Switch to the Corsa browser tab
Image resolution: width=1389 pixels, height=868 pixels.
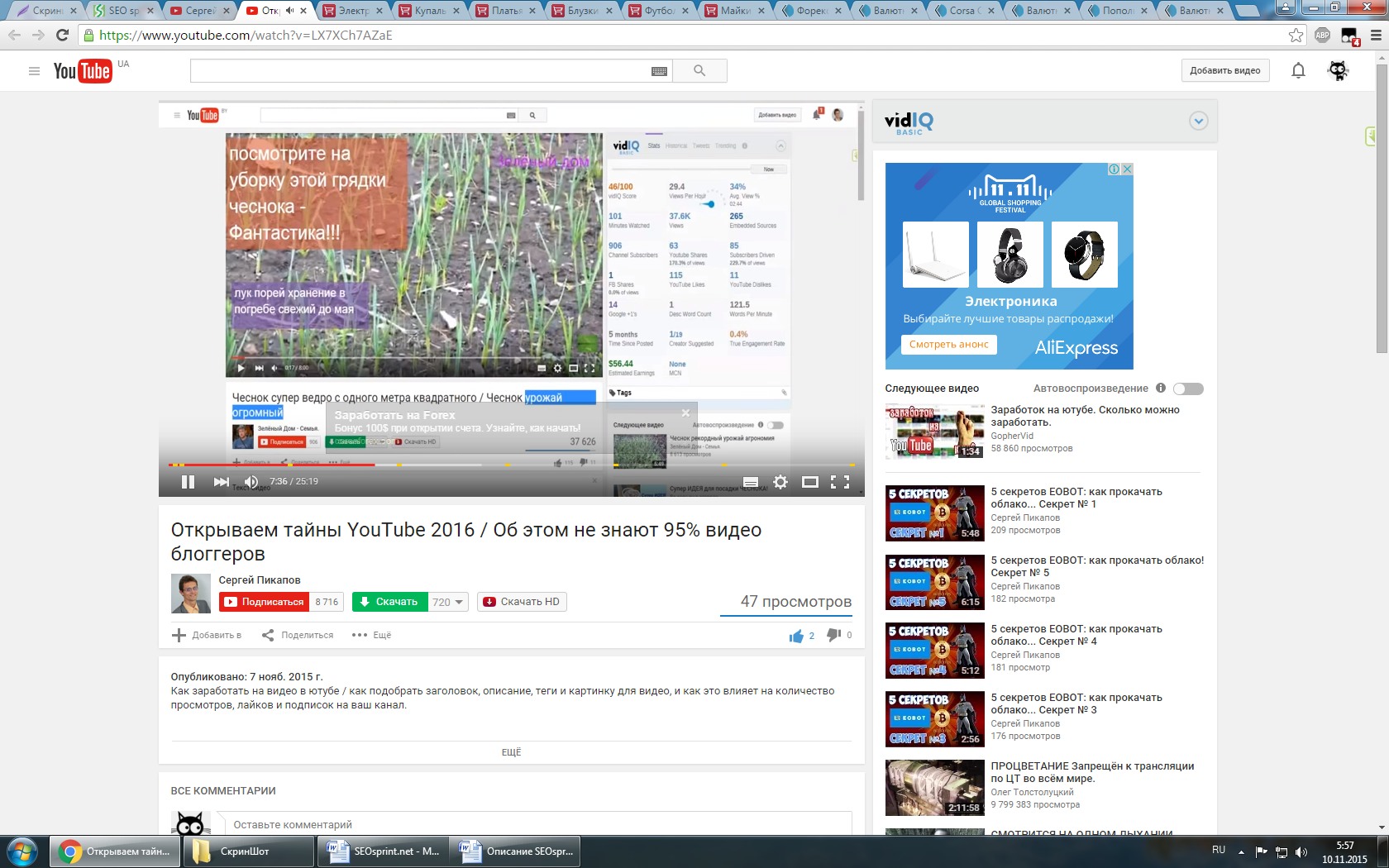tap(964, 11)
